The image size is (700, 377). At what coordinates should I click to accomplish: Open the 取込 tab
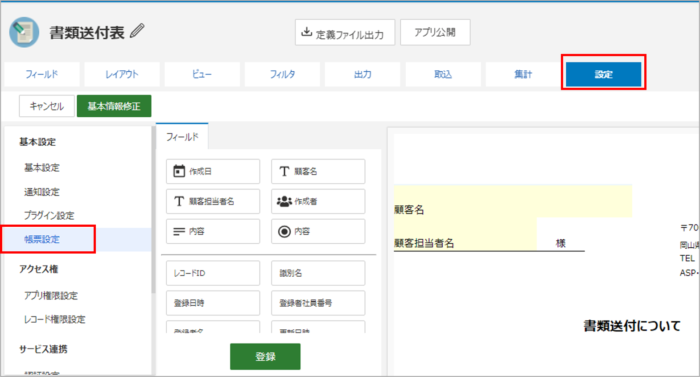443,74
